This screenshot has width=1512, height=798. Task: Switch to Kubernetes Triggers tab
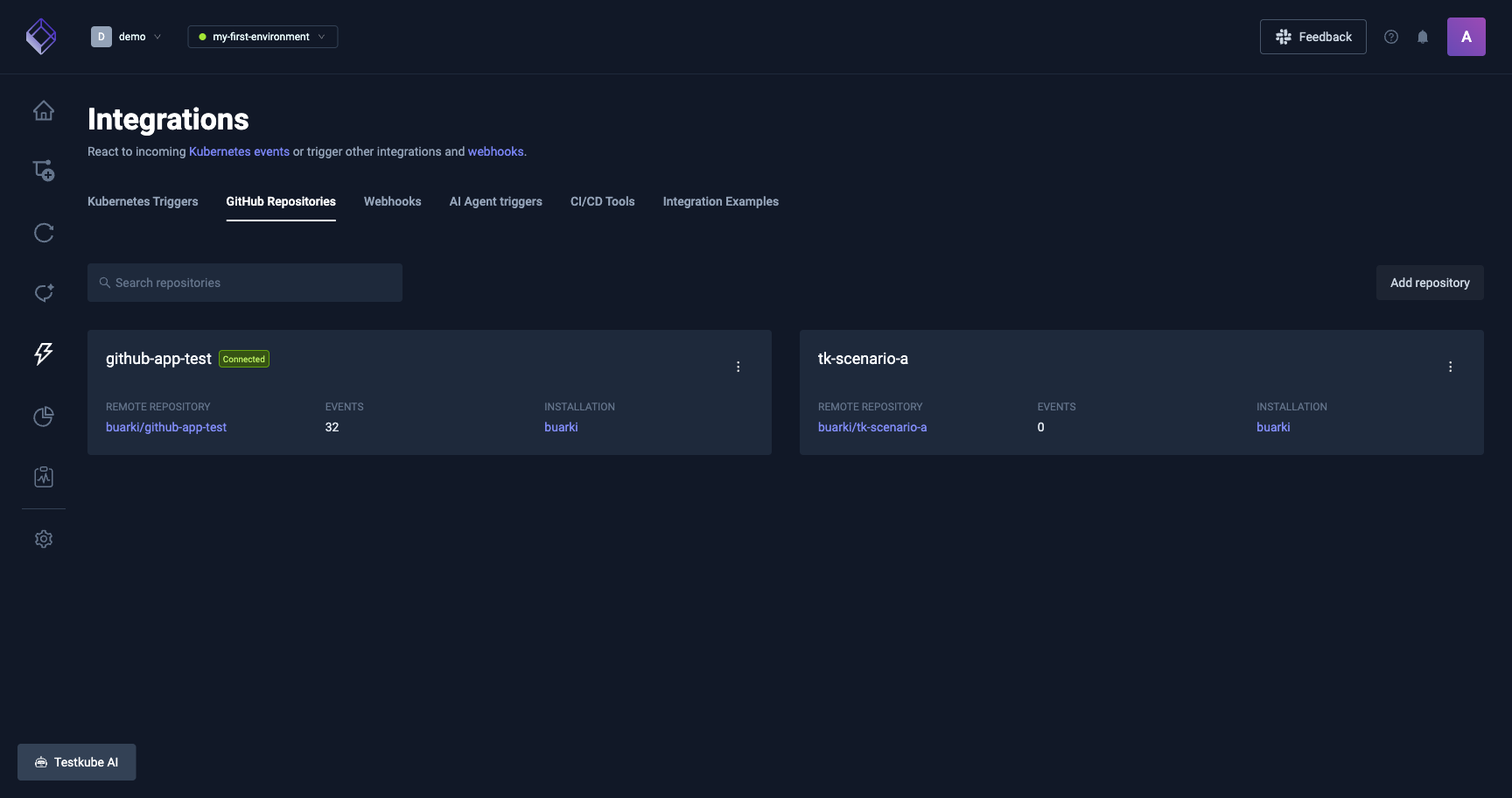click(143, 201)
